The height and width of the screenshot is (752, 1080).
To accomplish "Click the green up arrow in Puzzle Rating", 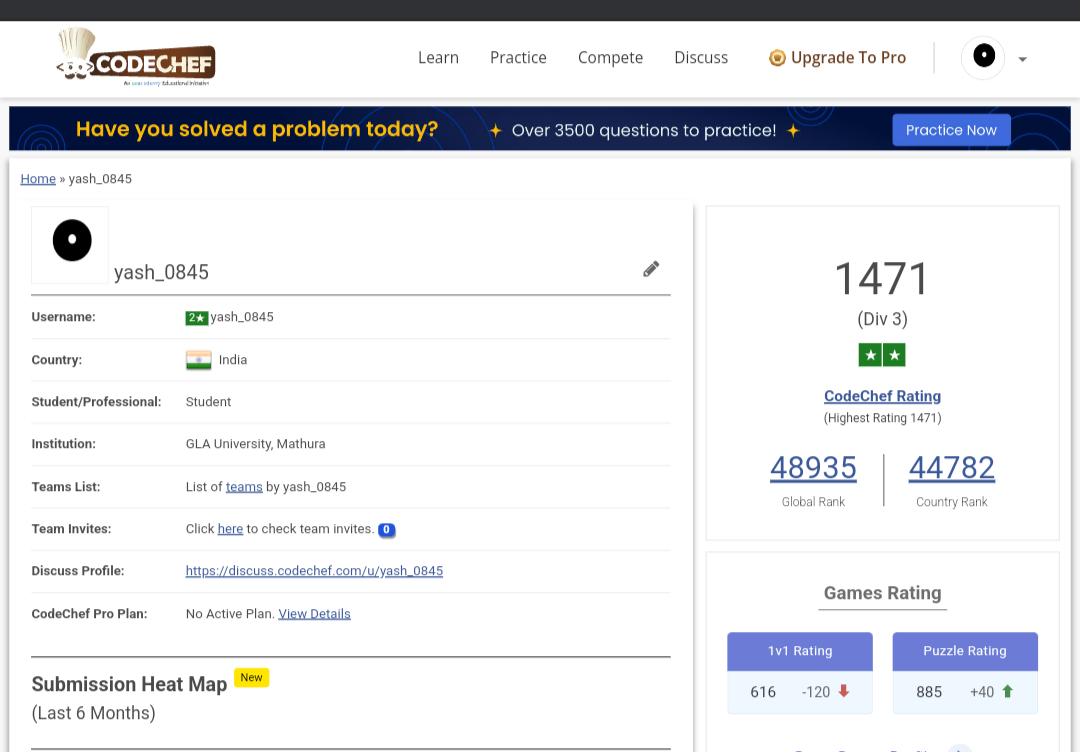I will 1007,691.
